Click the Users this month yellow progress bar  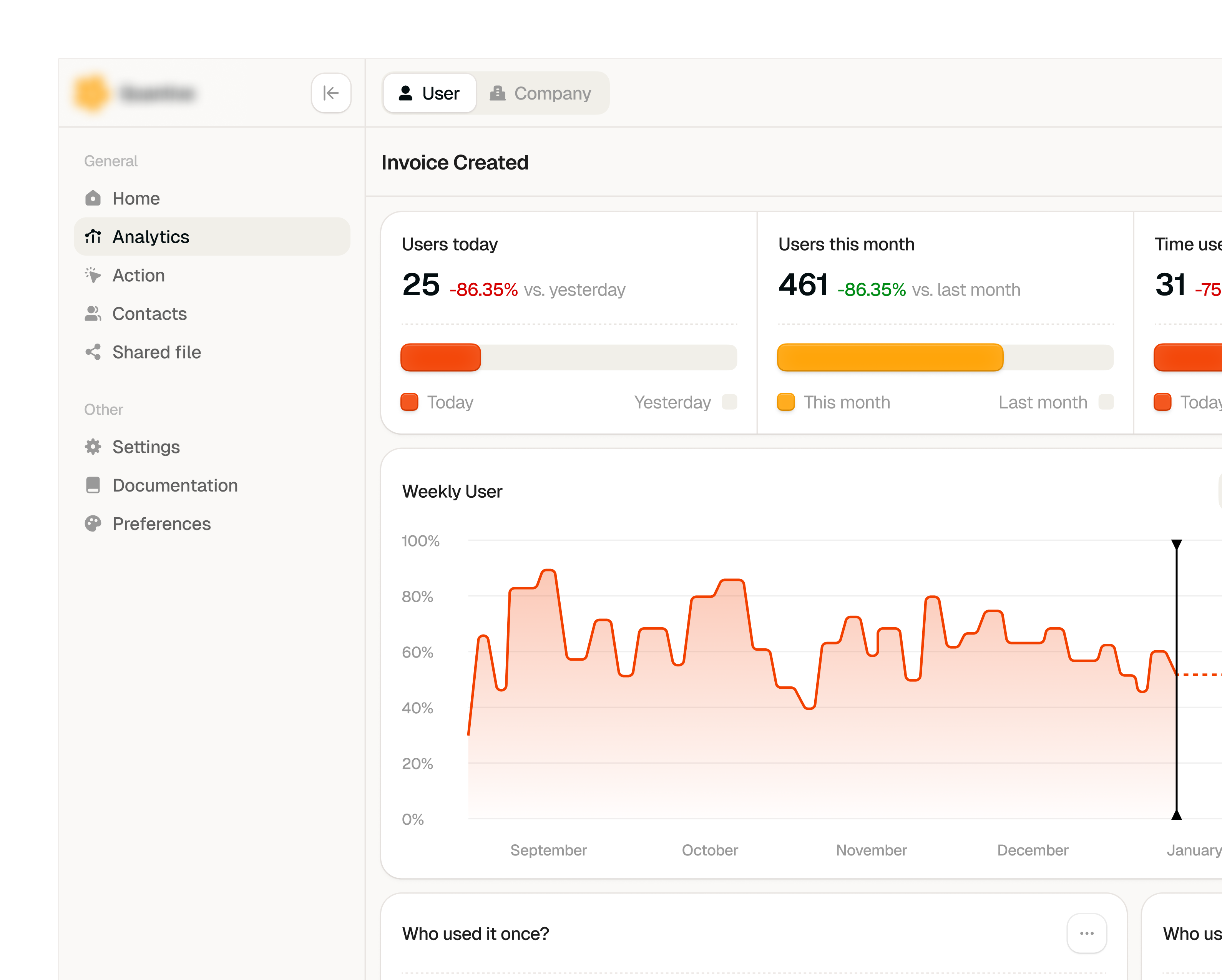point(890,357)
